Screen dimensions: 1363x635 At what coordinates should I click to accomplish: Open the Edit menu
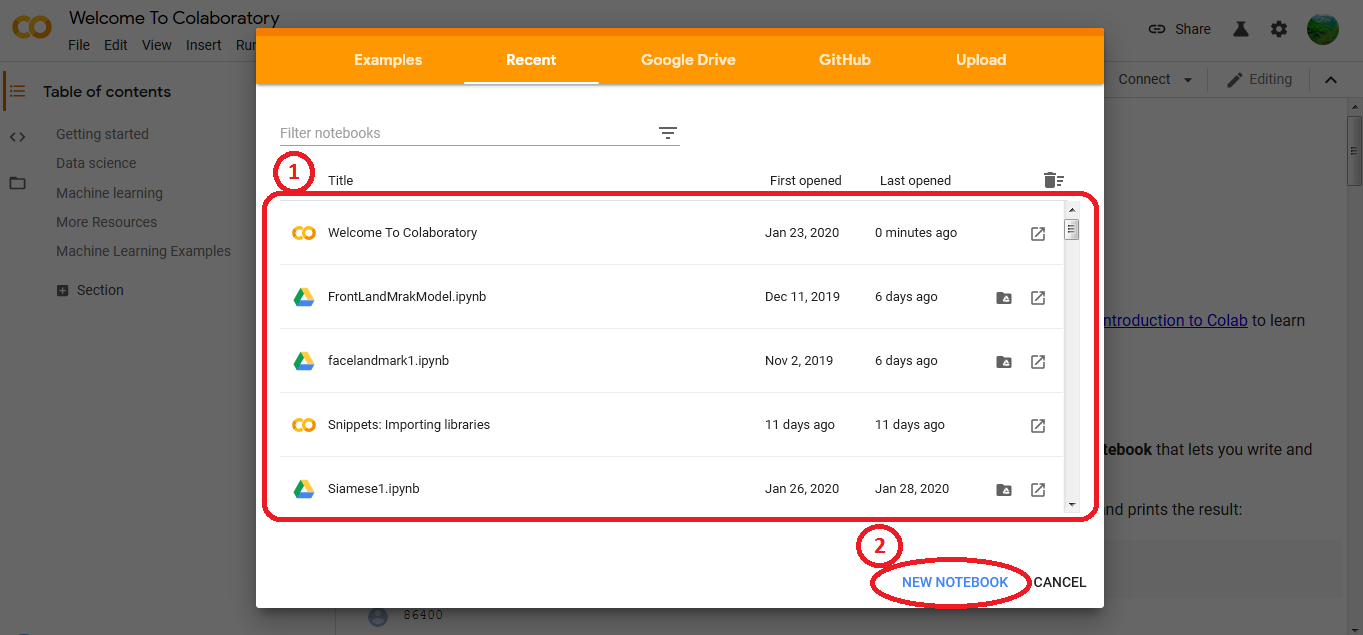click(x=116, y=45)
